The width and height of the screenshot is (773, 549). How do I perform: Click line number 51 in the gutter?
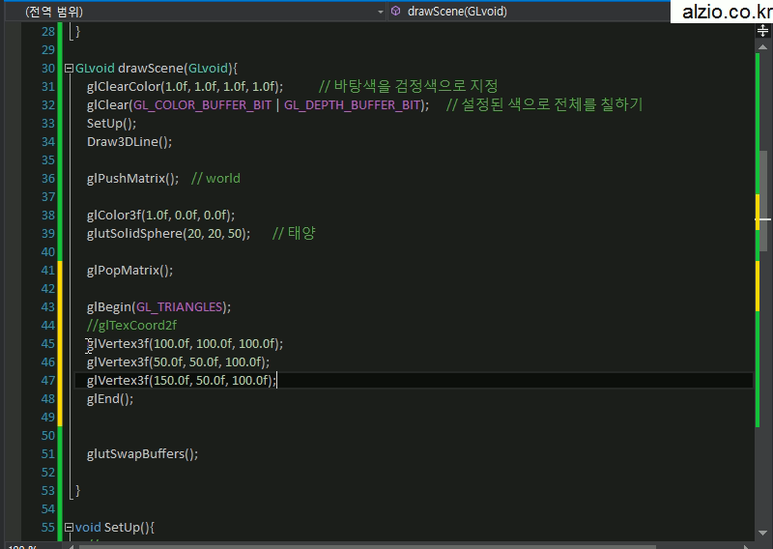(48, 454)
